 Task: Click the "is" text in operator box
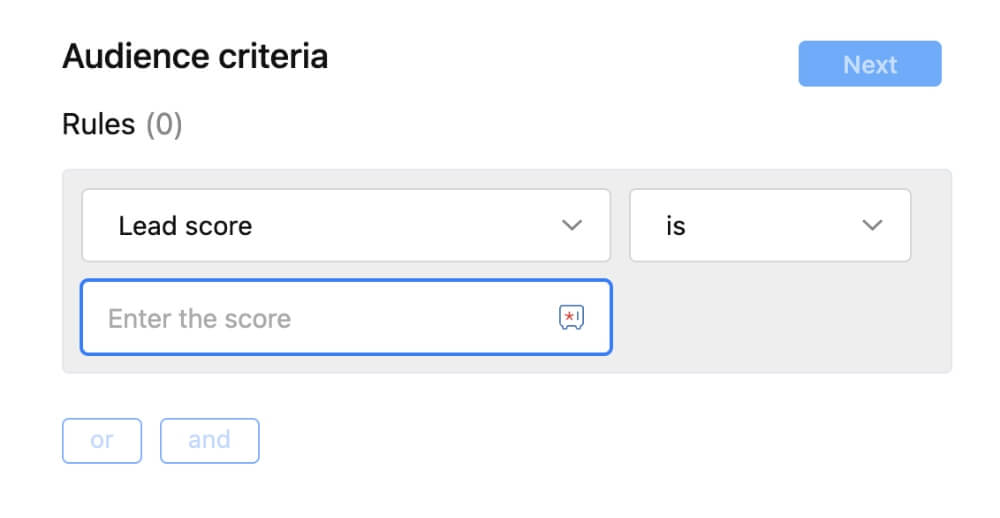pyautogui.click(x=676, y=226)
